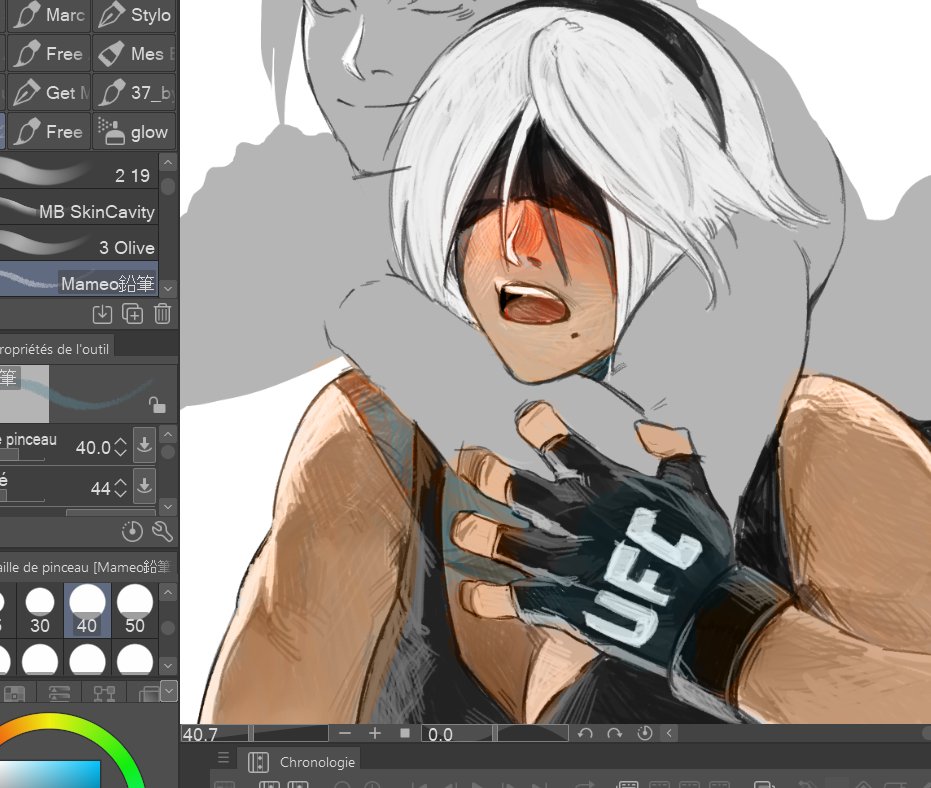931x788 pixels.
Task: Toggle the tool property lock
Action: [x=157, y=406]
